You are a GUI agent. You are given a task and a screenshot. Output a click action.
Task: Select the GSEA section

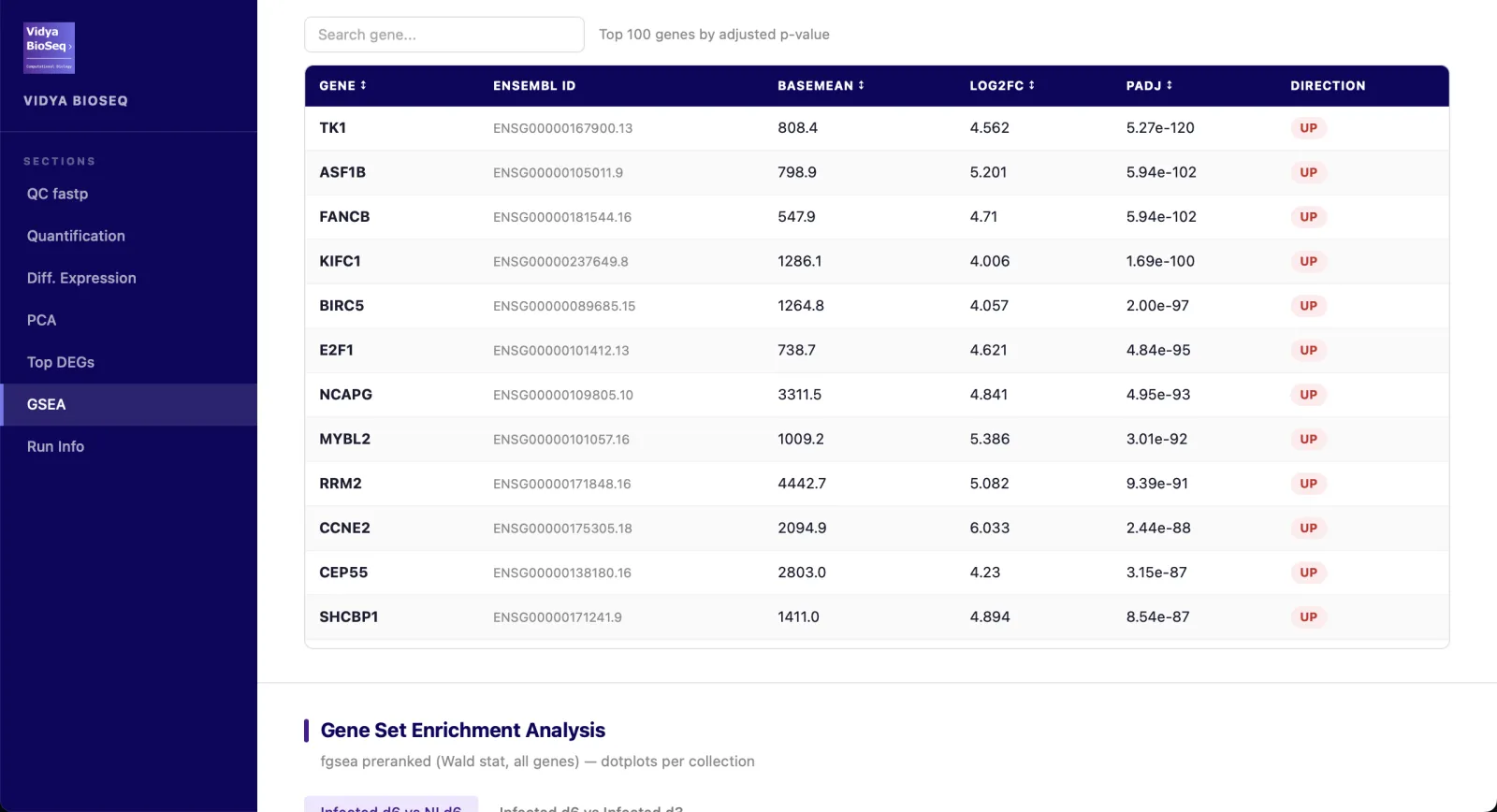click(x=128, y=404)
